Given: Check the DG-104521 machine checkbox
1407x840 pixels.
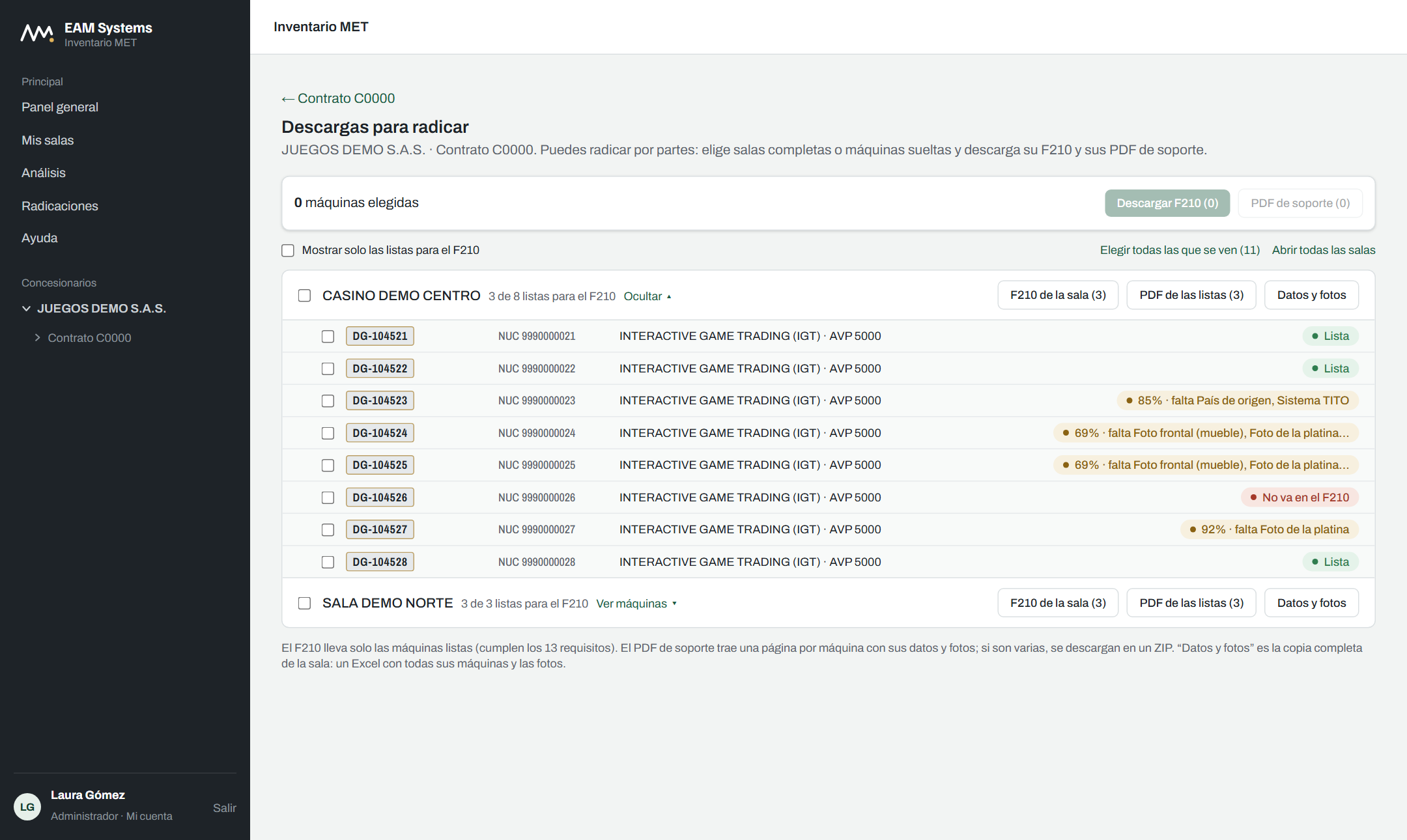Looking at the screenshot, I should pos(328,336).
